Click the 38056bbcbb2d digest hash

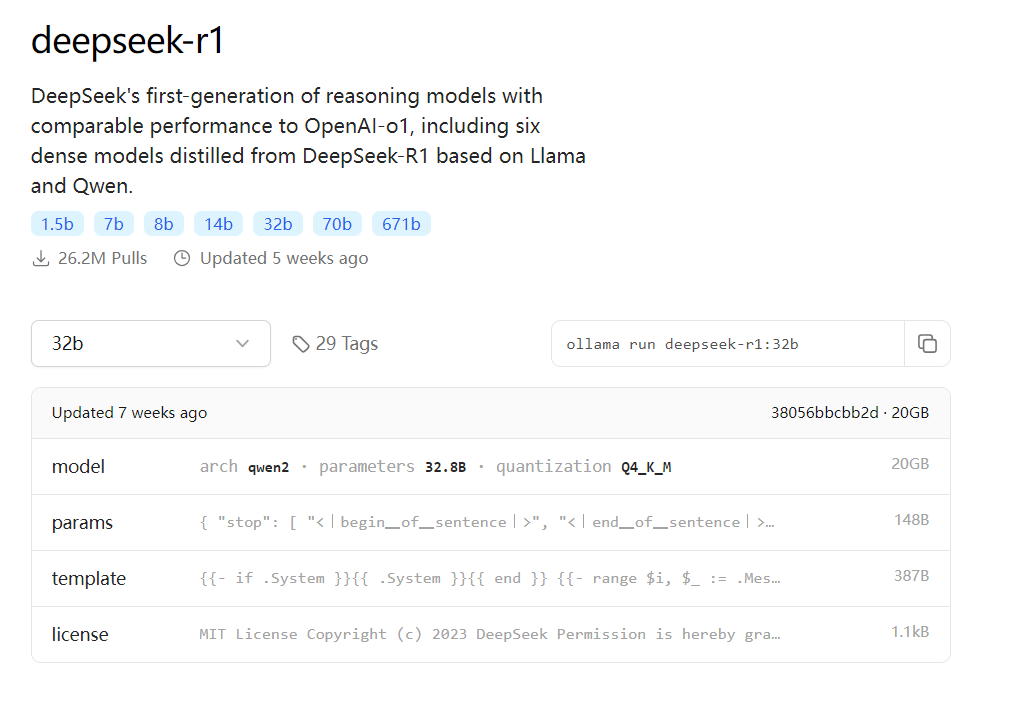pyautogui.click(x=825, y=413)
